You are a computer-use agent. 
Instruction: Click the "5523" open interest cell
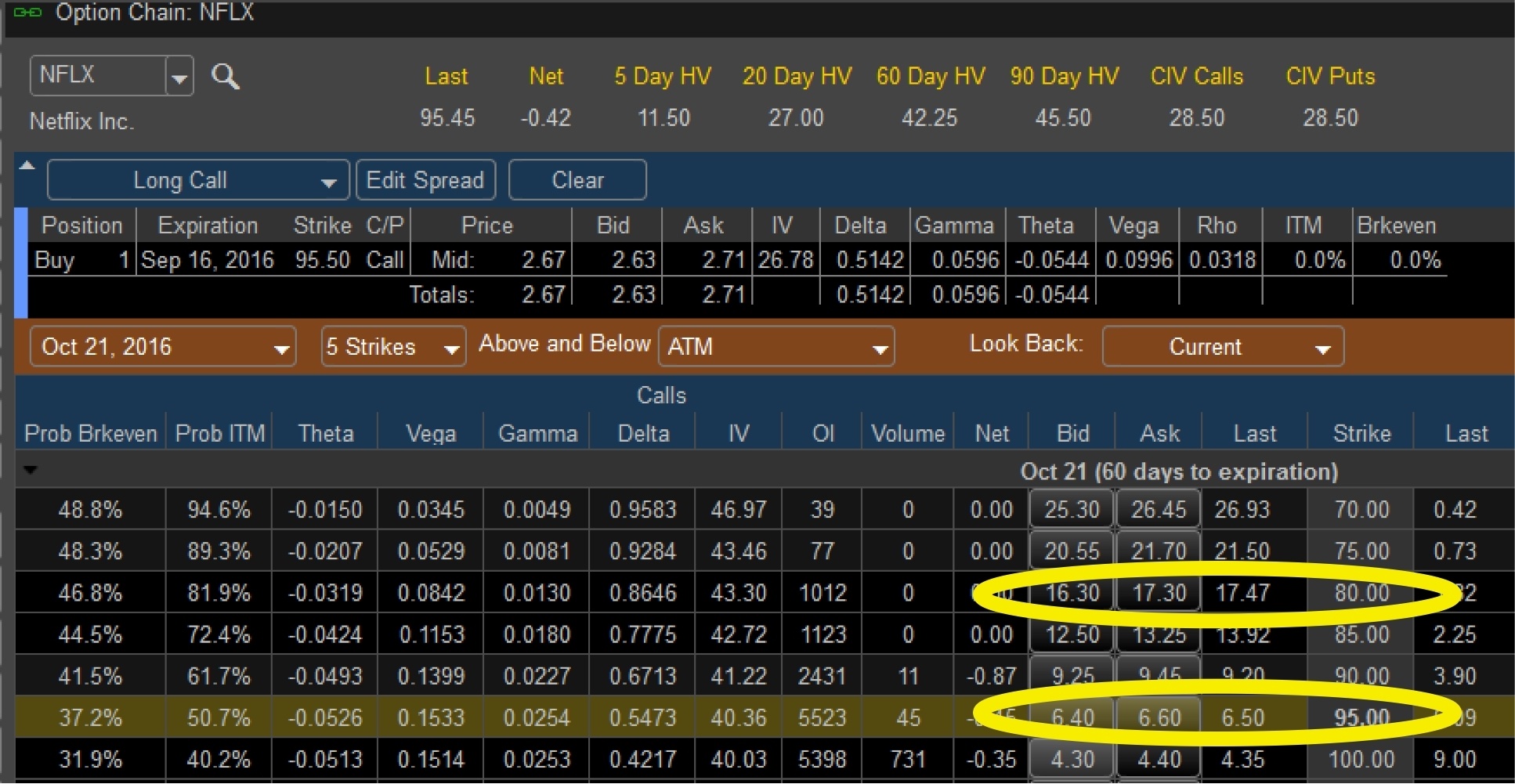(x=823, y=717)
